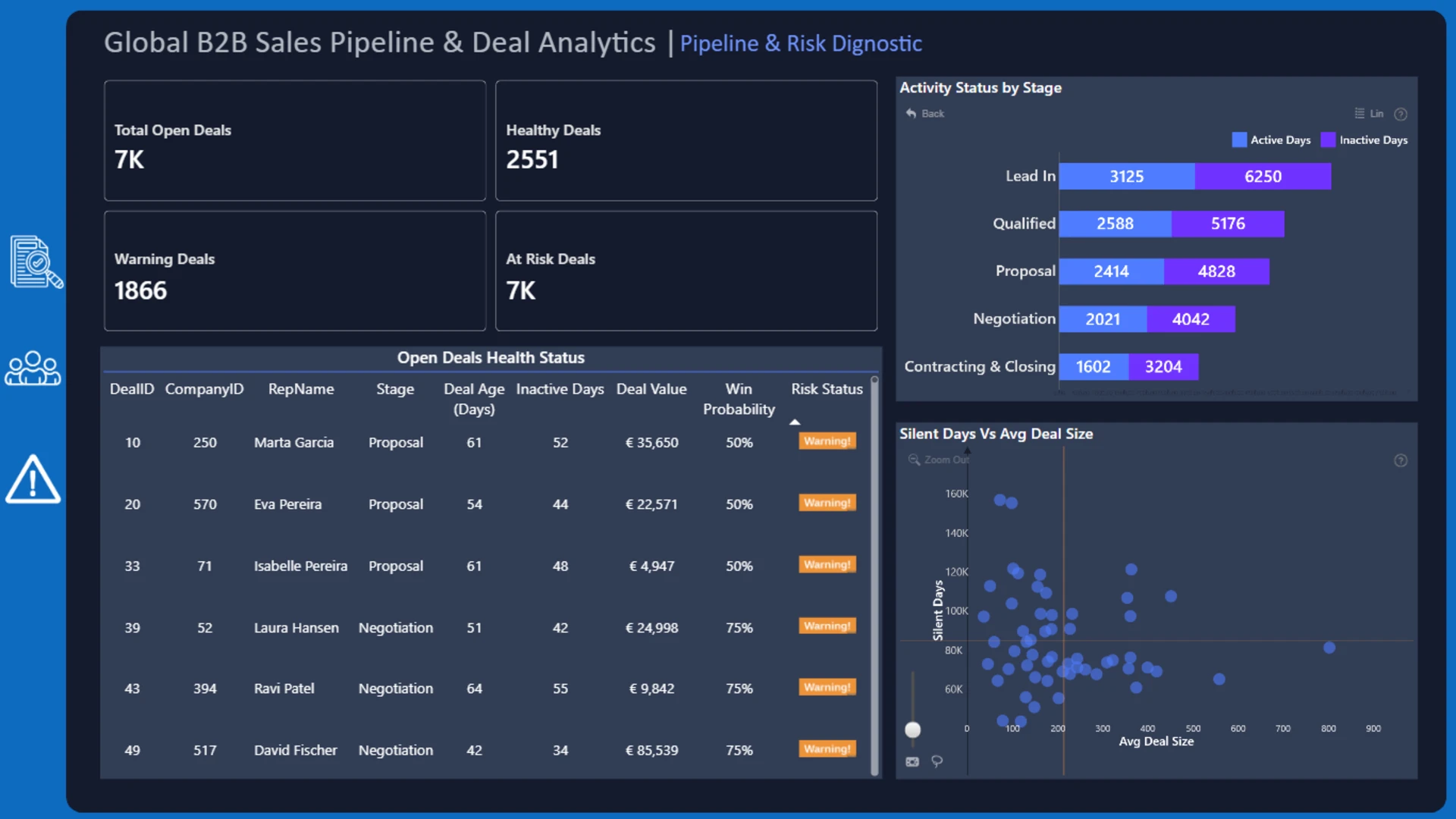Click Zoom Out on the scatter chart
Screen dimensions: 1456x819
pos(939,460)
